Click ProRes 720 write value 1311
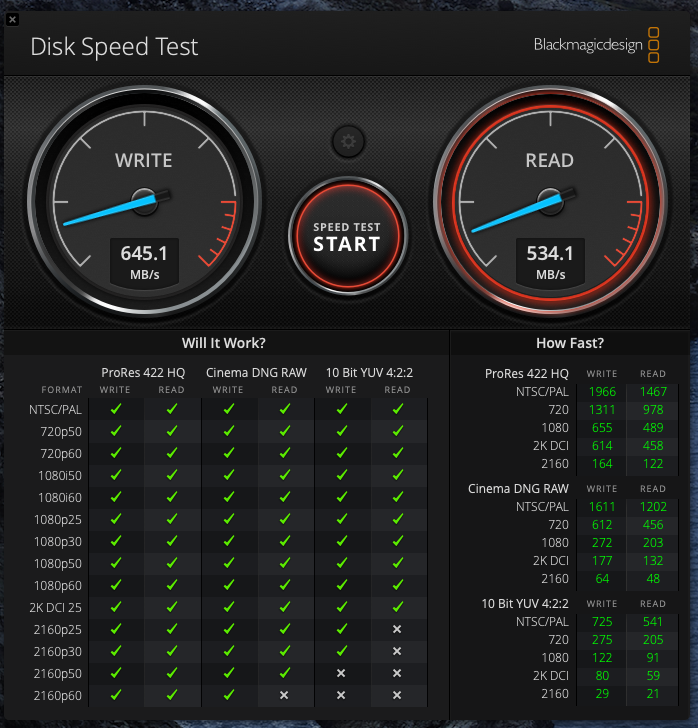This screenshot has height=728, width=698. point(602,410)
